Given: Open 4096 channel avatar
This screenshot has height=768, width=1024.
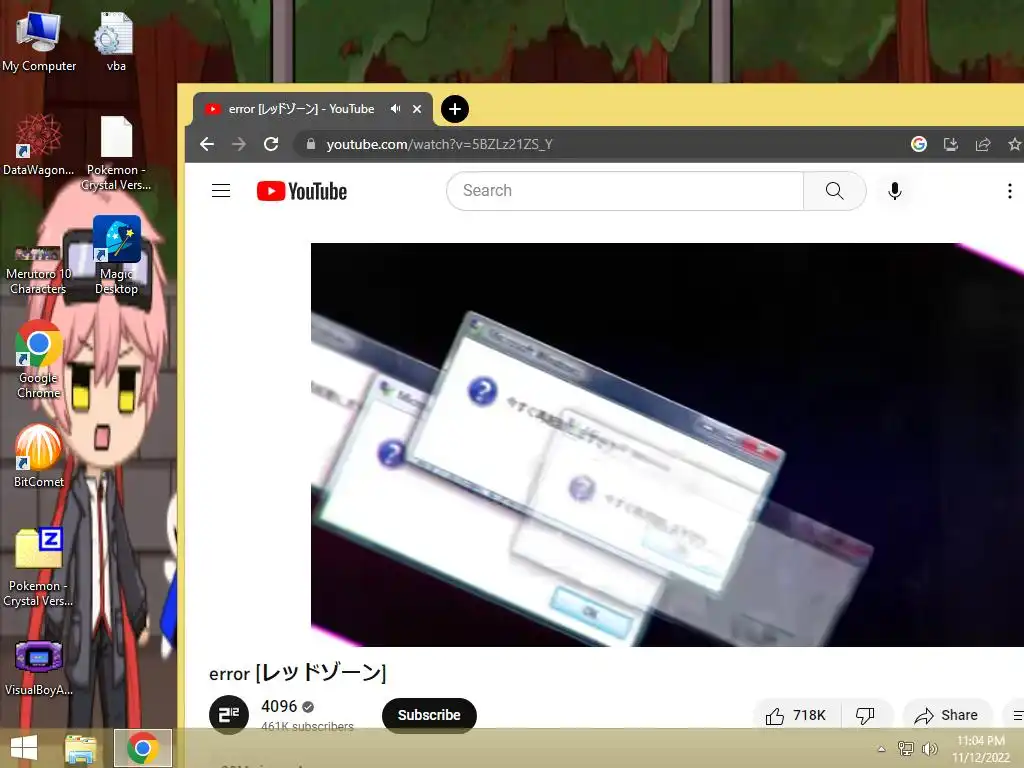Looking at the screenshot, I should pos(229,714).
